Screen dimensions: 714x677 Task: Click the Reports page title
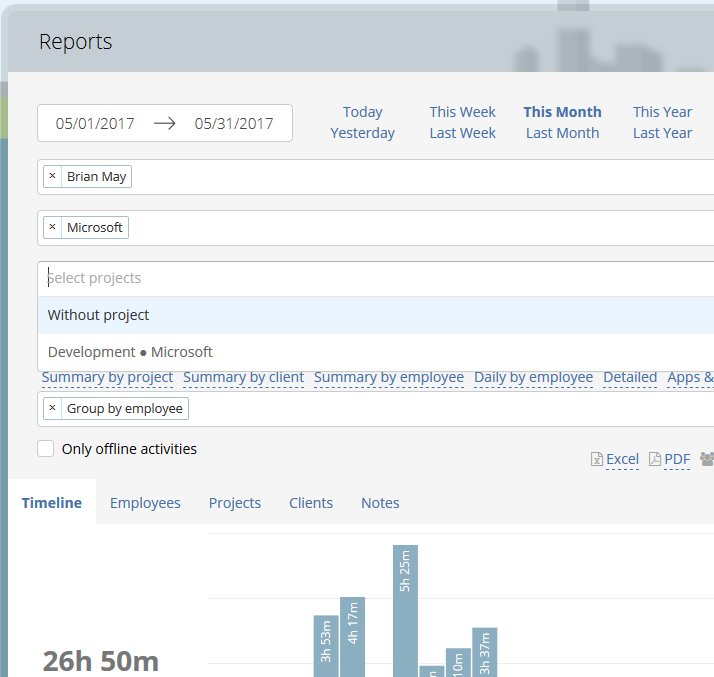[76, 41]
